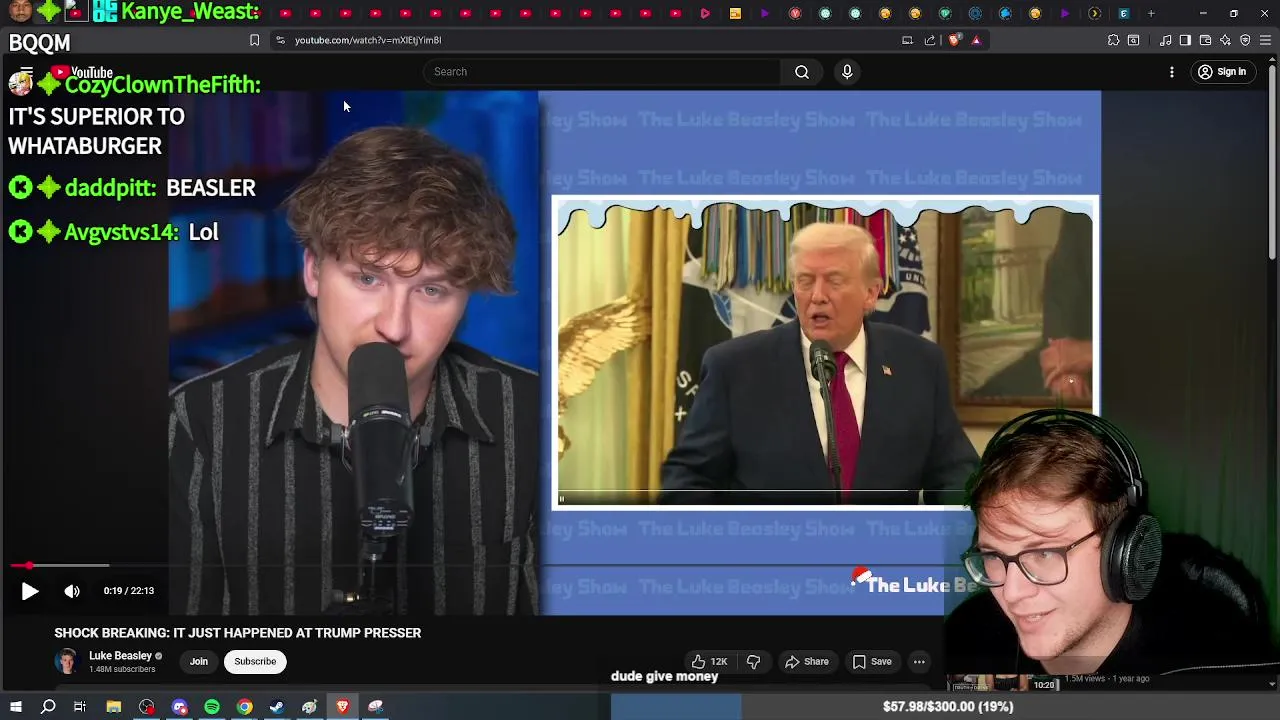Open the purple controller app on taskbar
The height and width of the screenshot is (720, 1280).
coord(179,706)
